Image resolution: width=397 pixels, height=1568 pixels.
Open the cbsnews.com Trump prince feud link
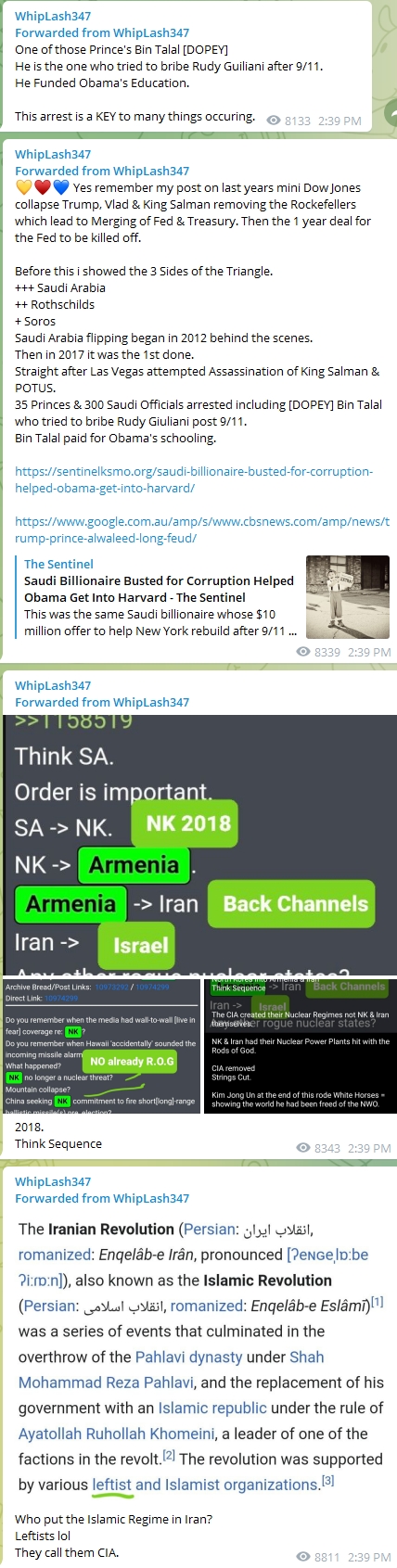pyautogui.click(x=202, y=529)
